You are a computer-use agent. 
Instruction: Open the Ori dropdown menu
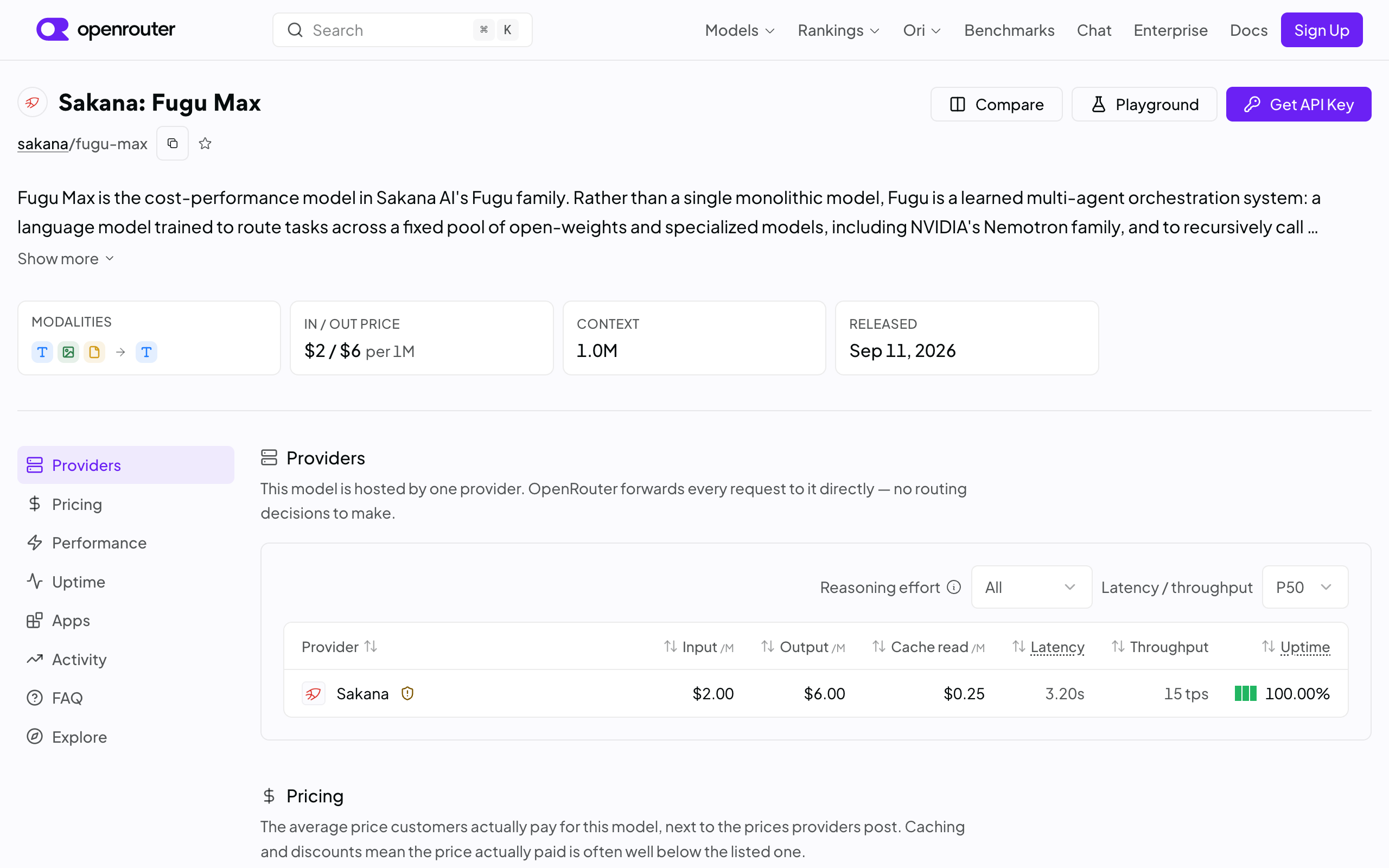tap(922, 30)
